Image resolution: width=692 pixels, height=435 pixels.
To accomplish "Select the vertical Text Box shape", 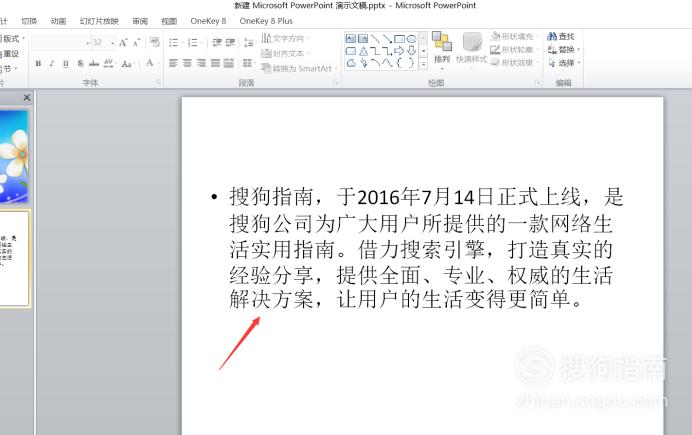I will coord(363,39).
